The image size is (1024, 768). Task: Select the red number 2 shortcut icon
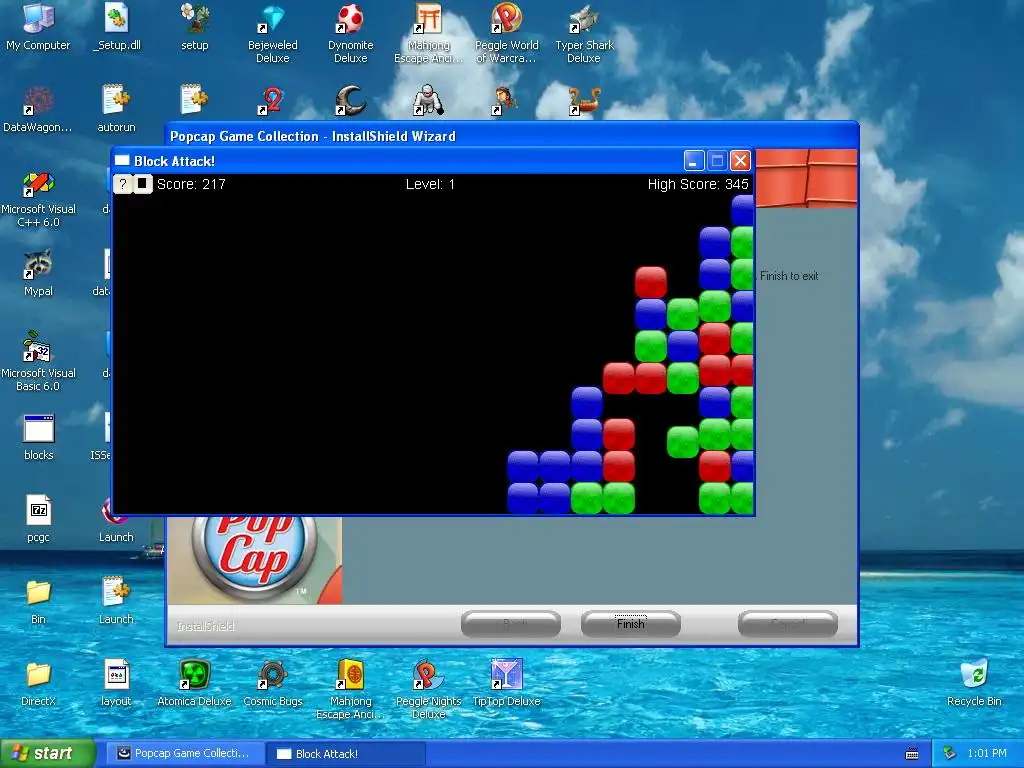(272, 101)
